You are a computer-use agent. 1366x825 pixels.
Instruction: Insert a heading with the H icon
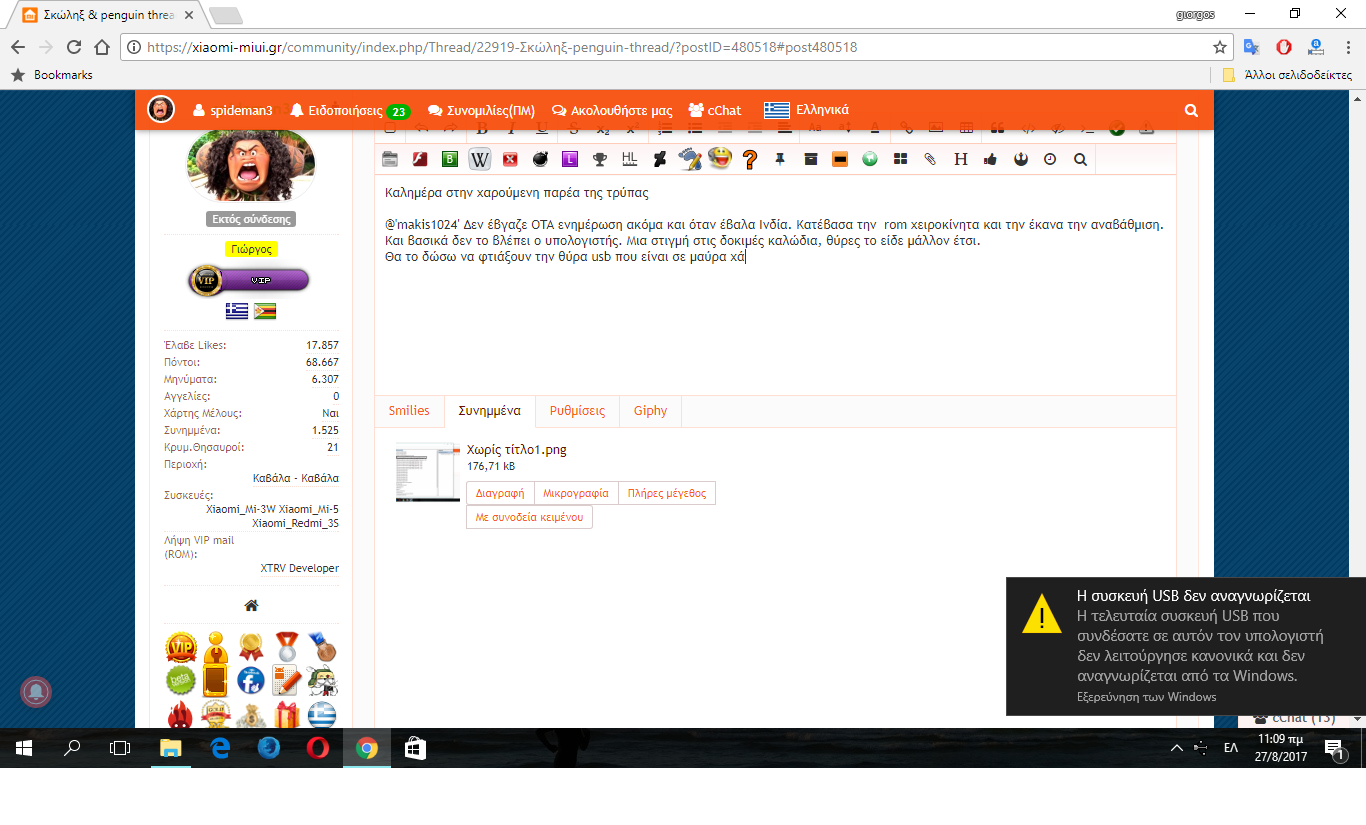click(960, 159)
